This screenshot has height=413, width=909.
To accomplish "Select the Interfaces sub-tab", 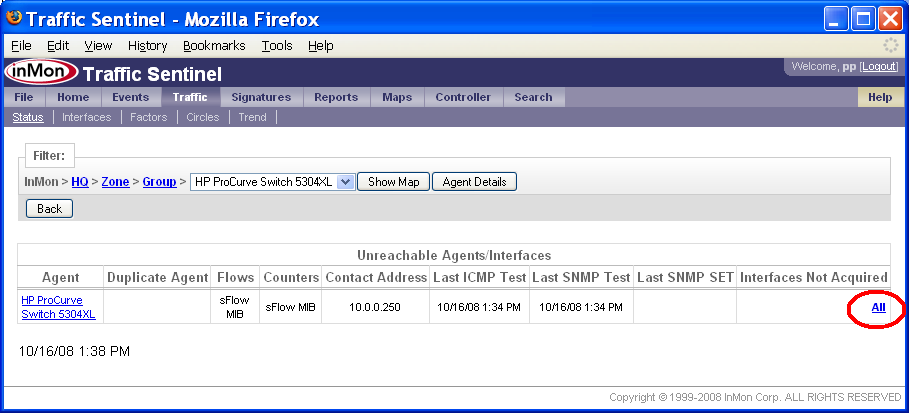I will coord(86,117).
